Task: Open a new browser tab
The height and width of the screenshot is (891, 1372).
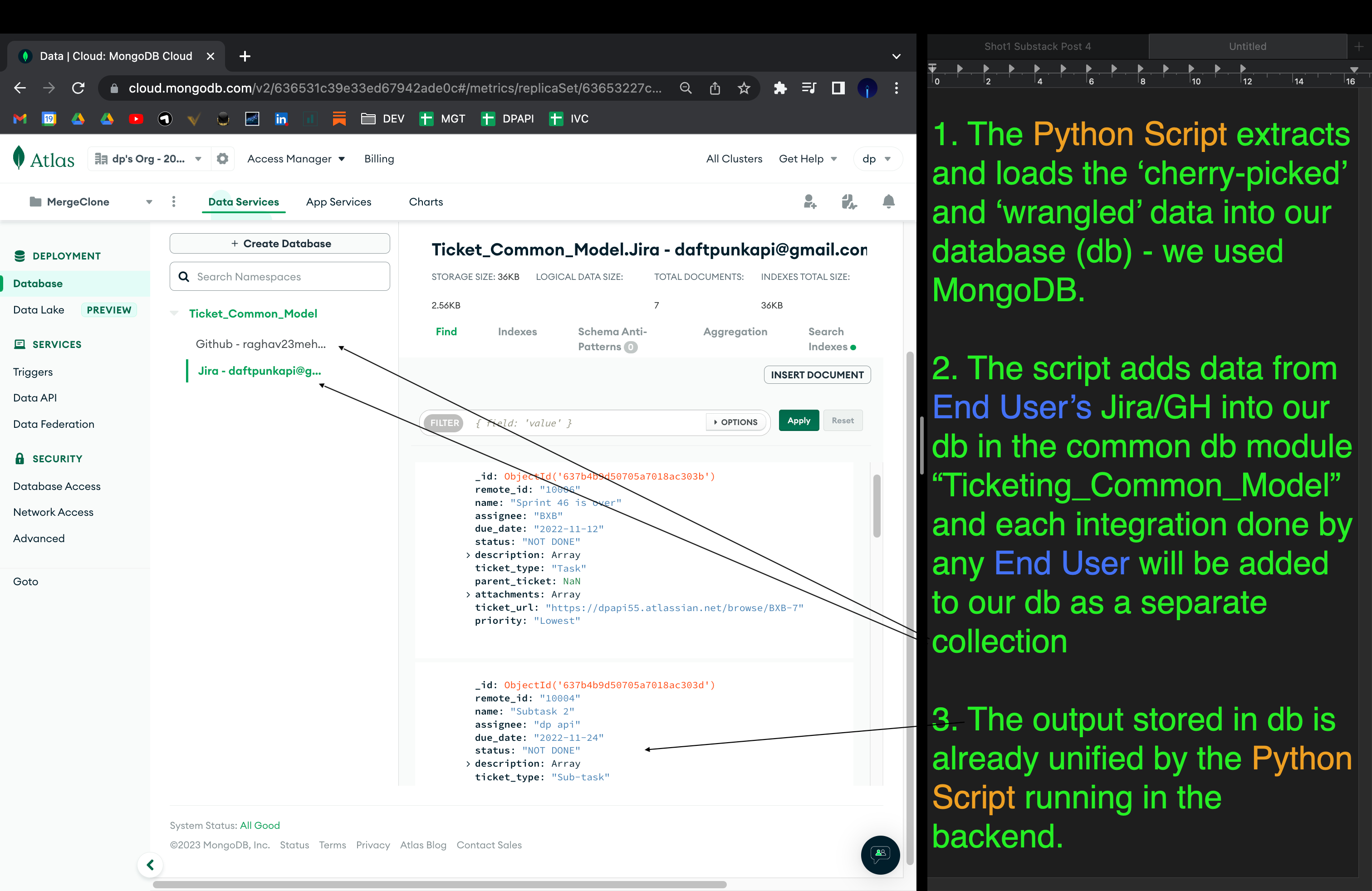Action: (245, 56)
